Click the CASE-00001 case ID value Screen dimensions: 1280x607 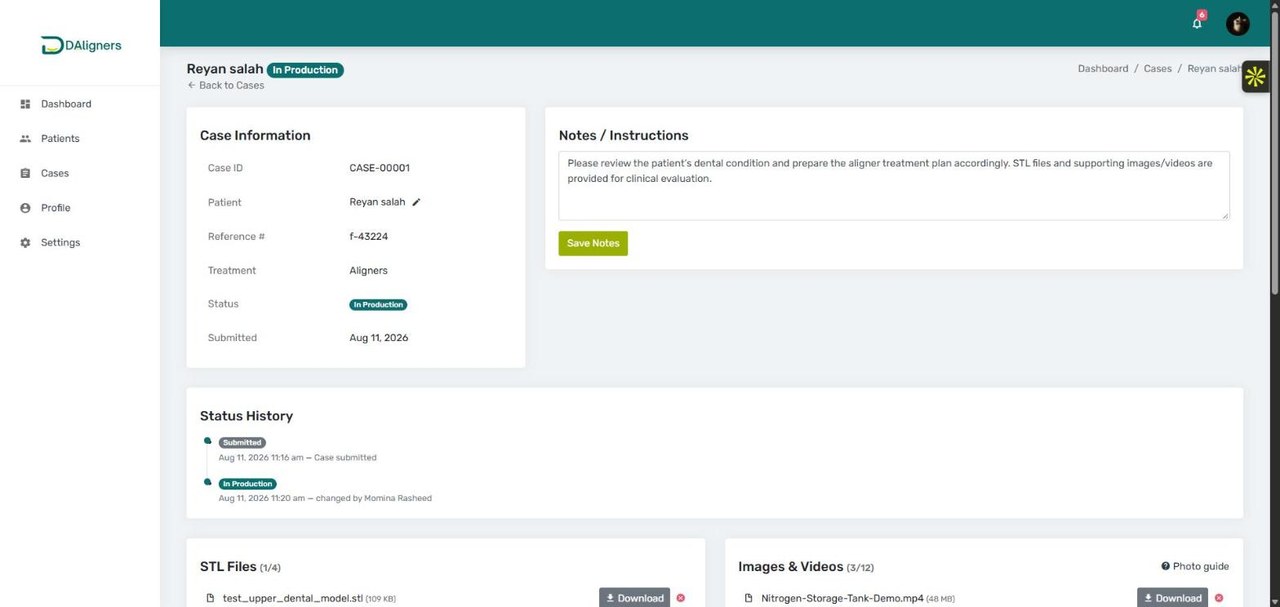pyautogui.click(x=379, y=168)
